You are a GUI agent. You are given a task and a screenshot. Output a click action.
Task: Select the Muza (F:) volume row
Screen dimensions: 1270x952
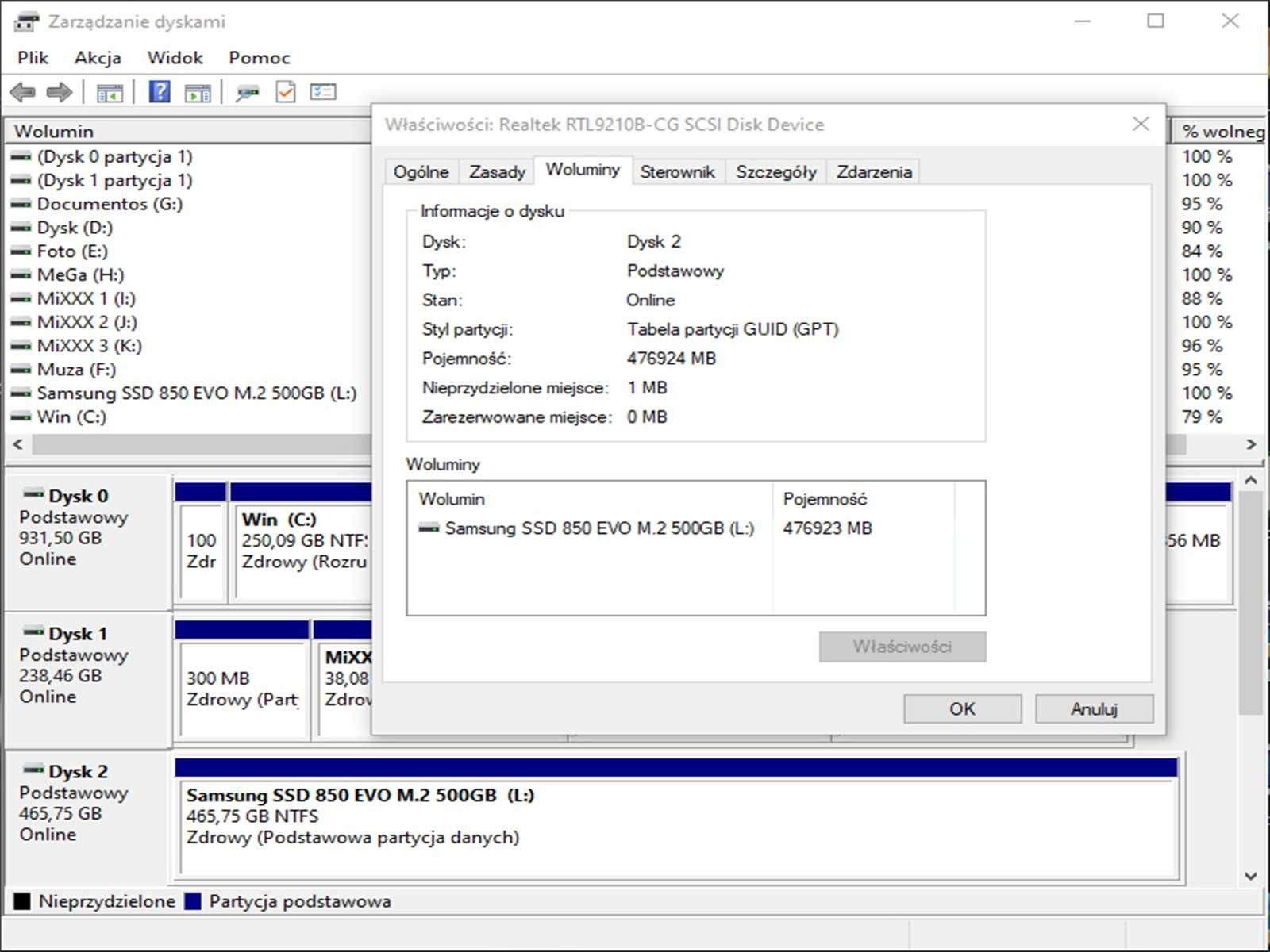(x=76, y=370)
